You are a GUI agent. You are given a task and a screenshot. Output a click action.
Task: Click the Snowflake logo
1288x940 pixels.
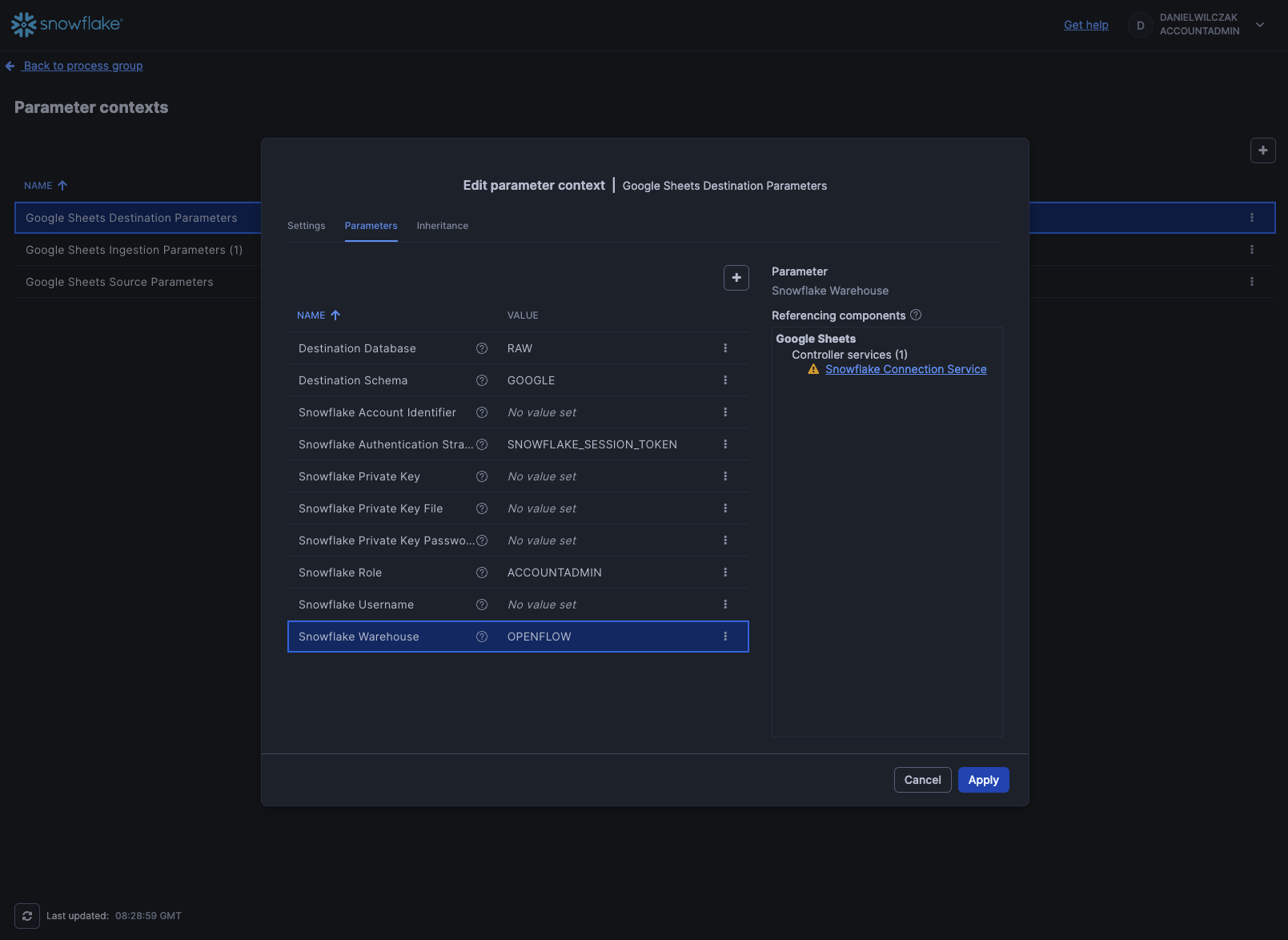point(66,24)
